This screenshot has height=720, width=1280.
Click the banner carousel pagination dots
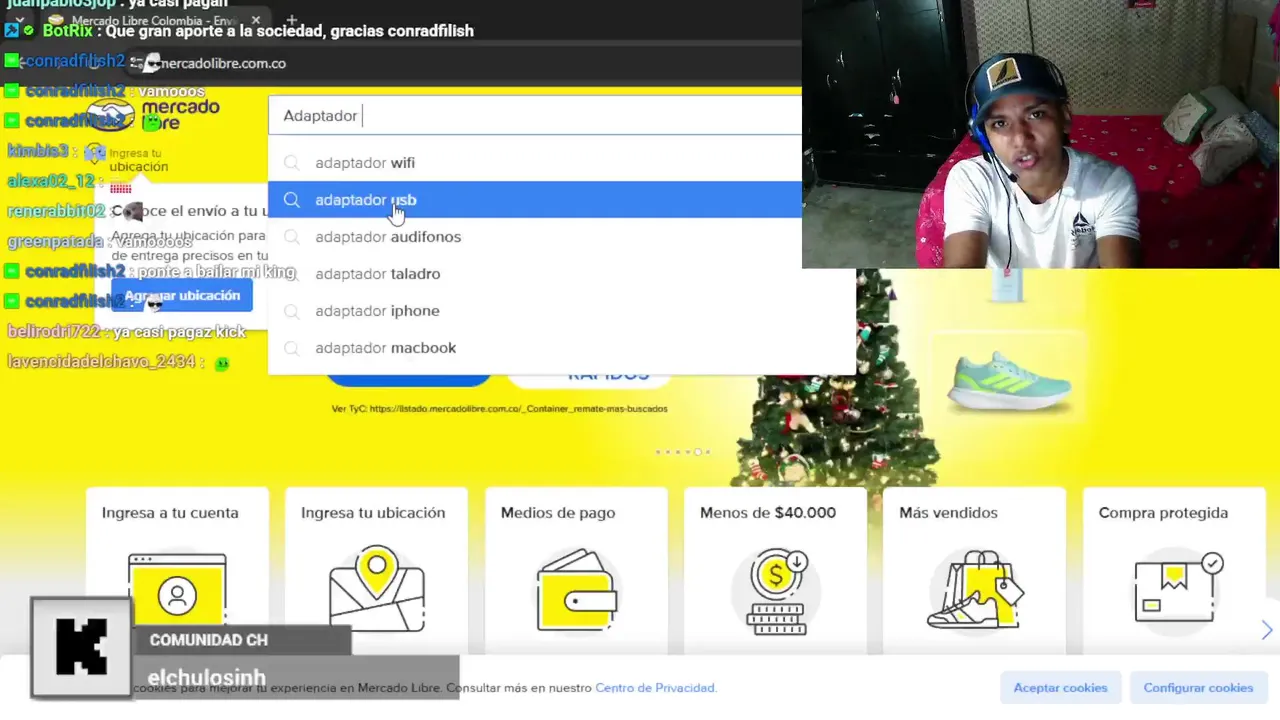[x=683, y=452]
